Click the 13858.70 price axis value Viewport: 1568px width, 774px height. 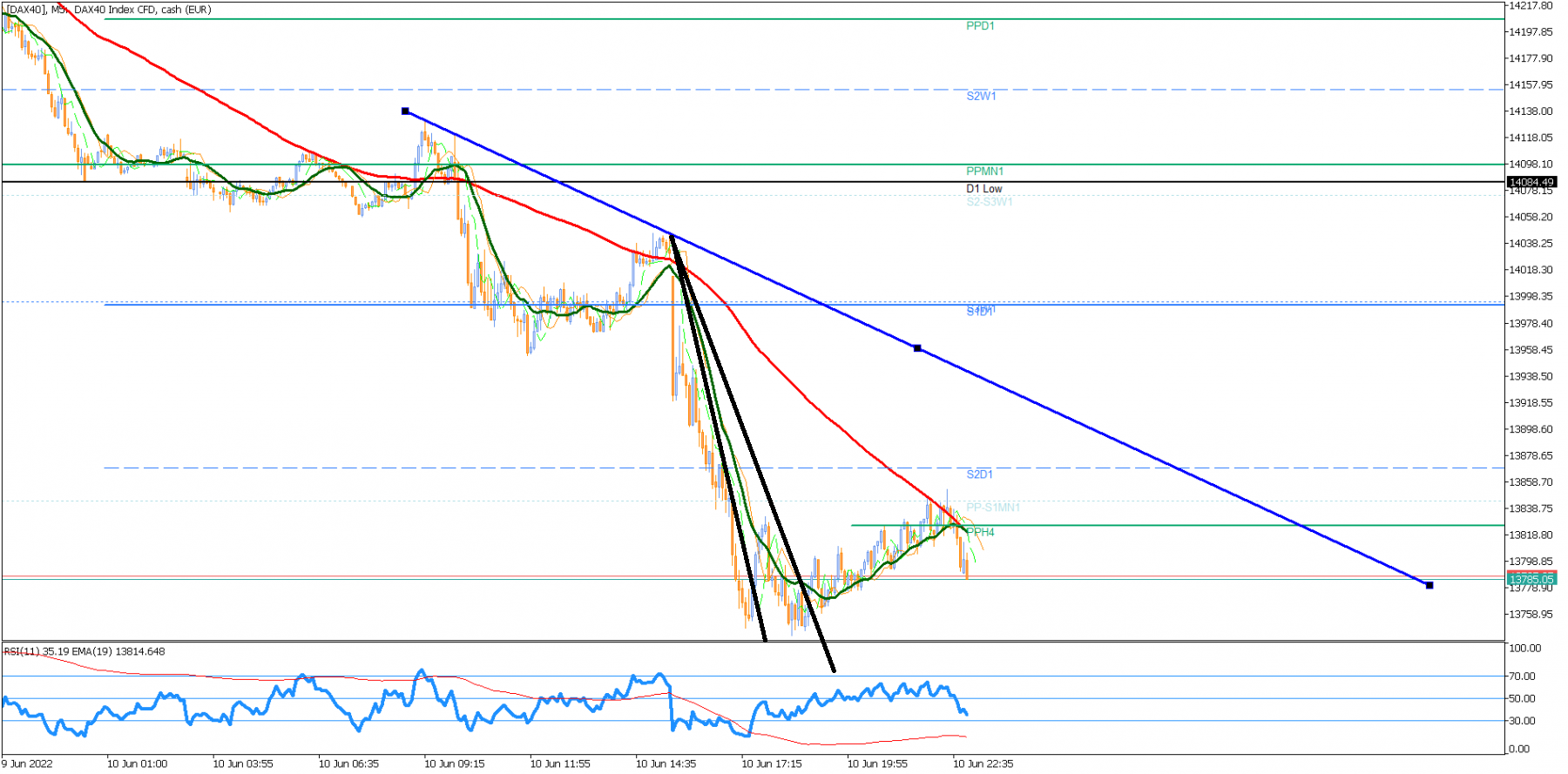click(1531, 482)
